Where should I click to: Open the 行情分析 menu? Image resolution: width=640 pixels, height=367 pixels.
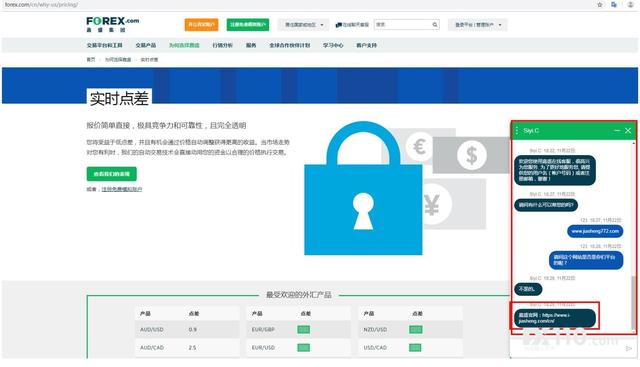click(222, 45)
